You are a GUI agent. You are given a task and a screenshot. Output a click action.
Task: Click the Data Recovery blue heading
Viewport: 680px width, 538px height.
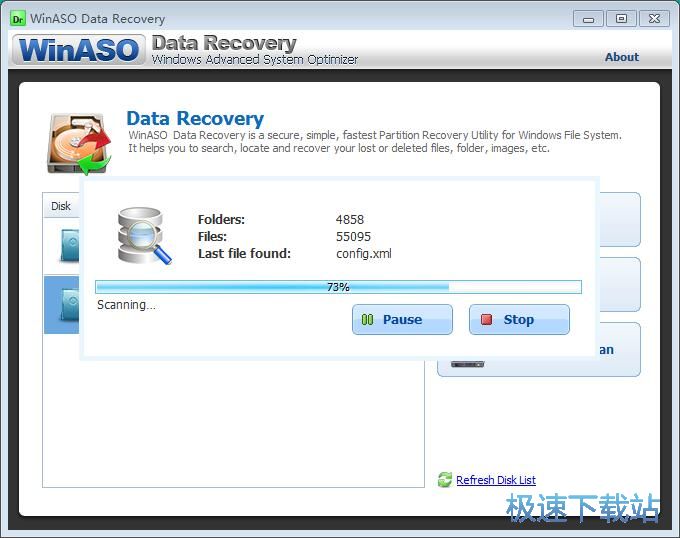click(x=195, y=118)
